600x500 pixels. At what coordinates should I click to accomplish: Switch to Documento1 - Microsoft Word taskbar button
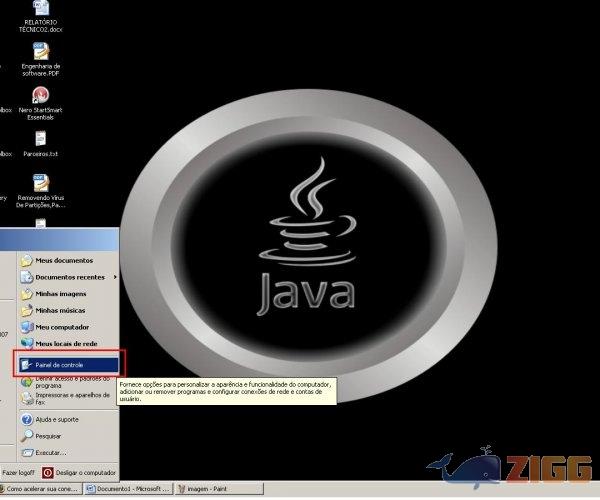[129, 489]
